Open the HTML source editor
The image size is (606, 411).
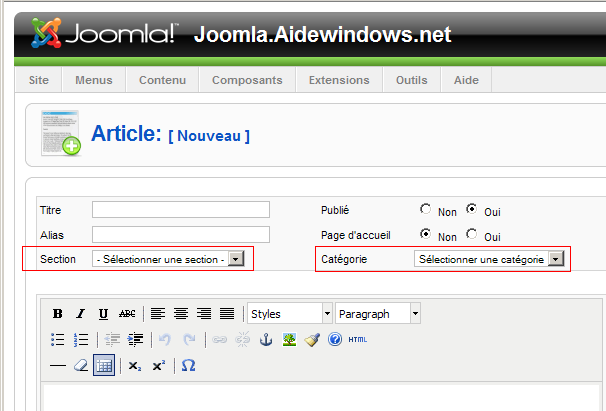357,339
